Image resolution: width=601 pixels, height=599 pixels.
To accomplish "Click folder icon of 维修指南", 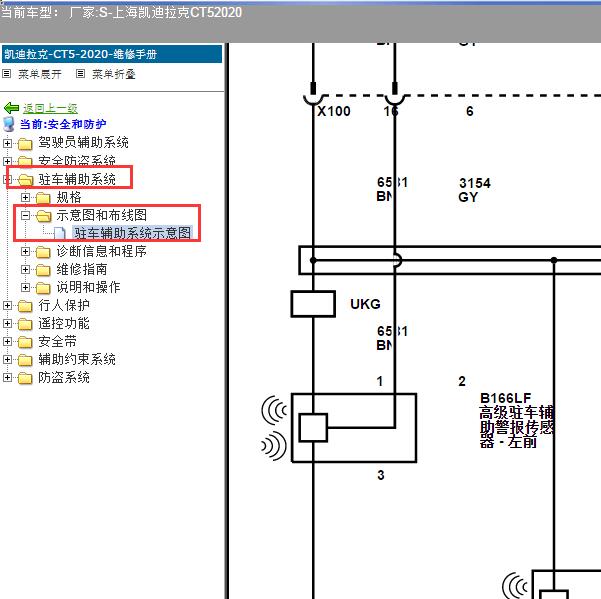I will tap(43, 270).
